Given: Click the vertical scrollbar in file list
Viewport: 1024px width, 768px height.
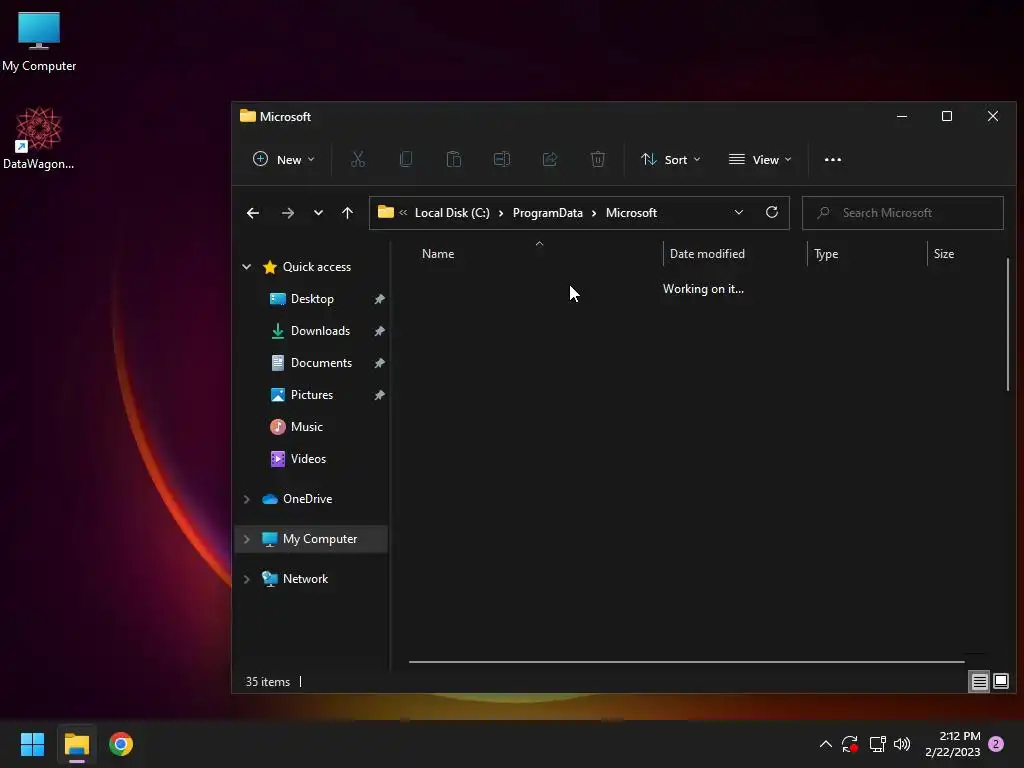Looking at the screenshot, I should [1008, 325].
